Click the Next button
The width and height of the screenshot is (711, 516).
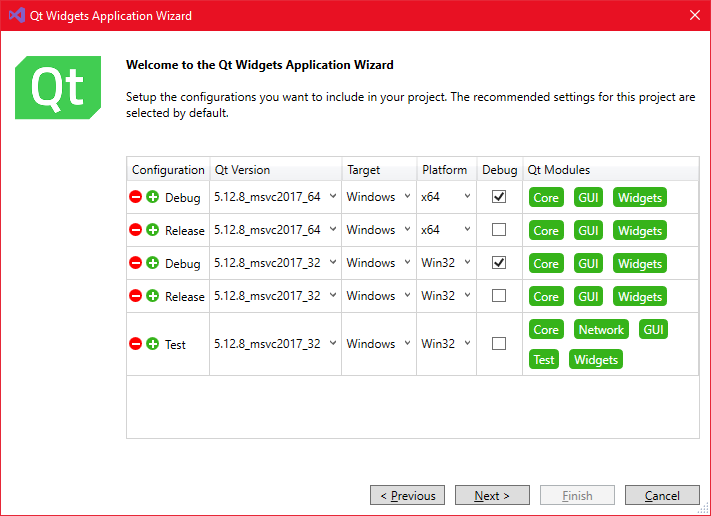pos(492,496)
